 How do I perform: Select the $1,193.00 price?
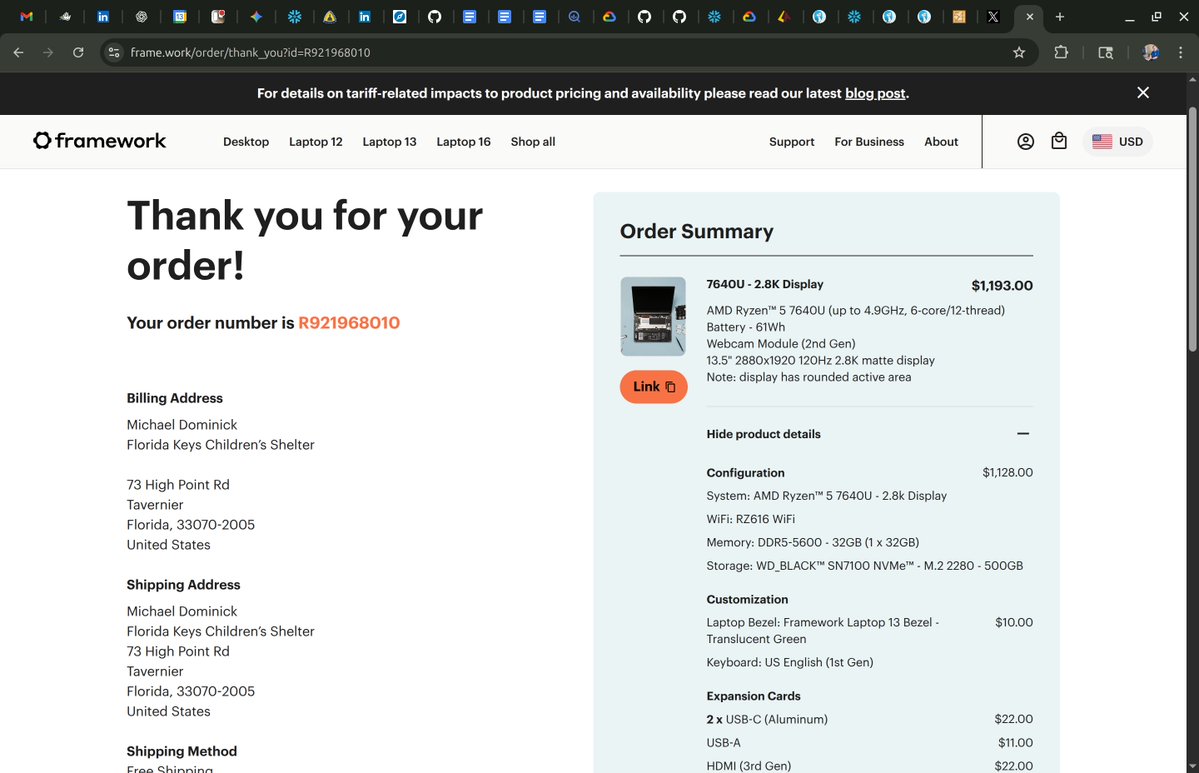click(1002, 285)
